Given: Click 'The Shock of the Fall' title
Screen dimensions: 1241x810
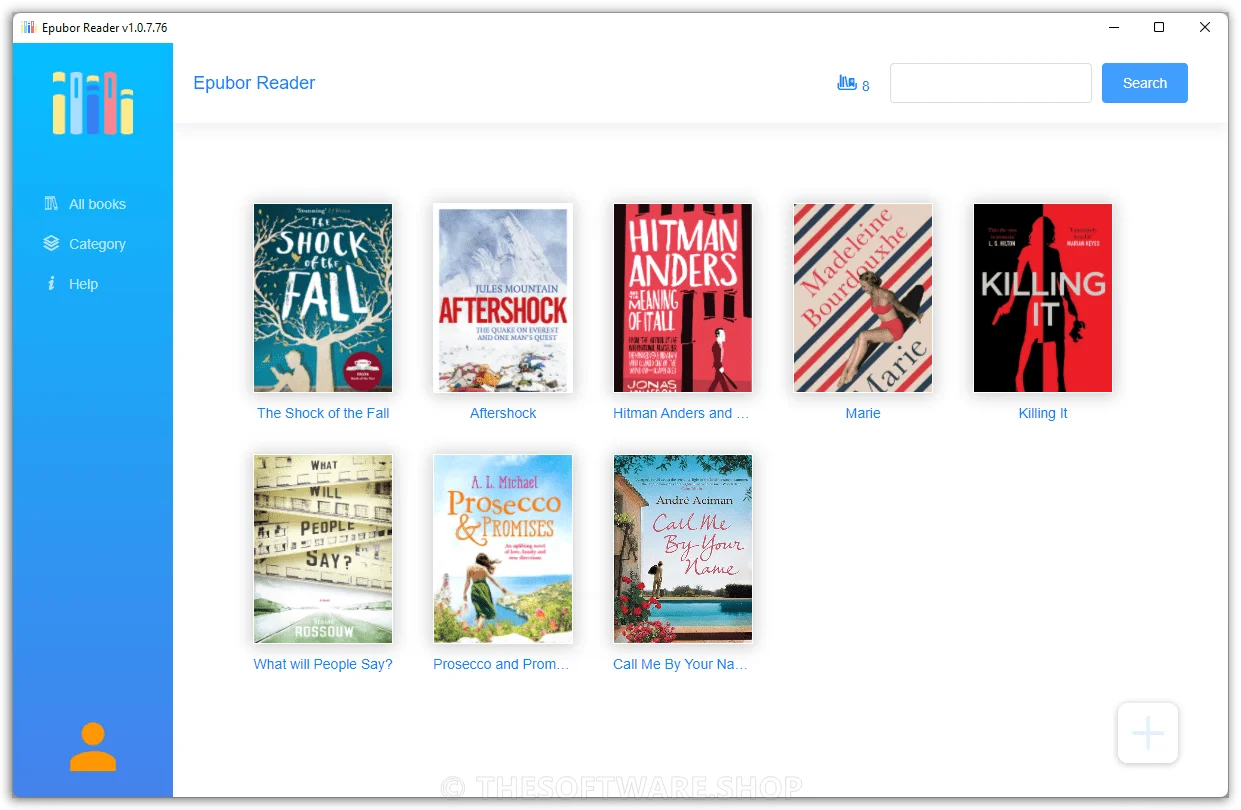Looking at the screenshot, I should tap(323, 413).
